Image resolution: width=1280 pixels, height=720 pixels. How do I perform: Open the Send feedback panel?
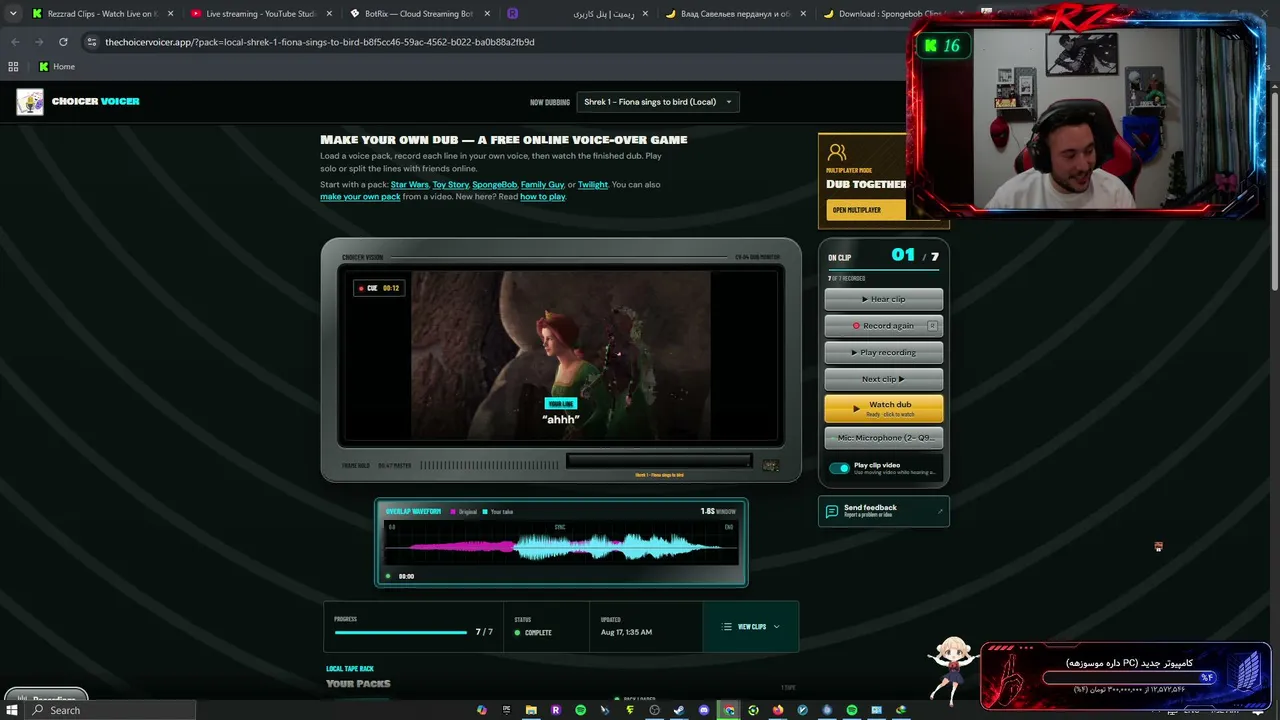tap(883, 511)
